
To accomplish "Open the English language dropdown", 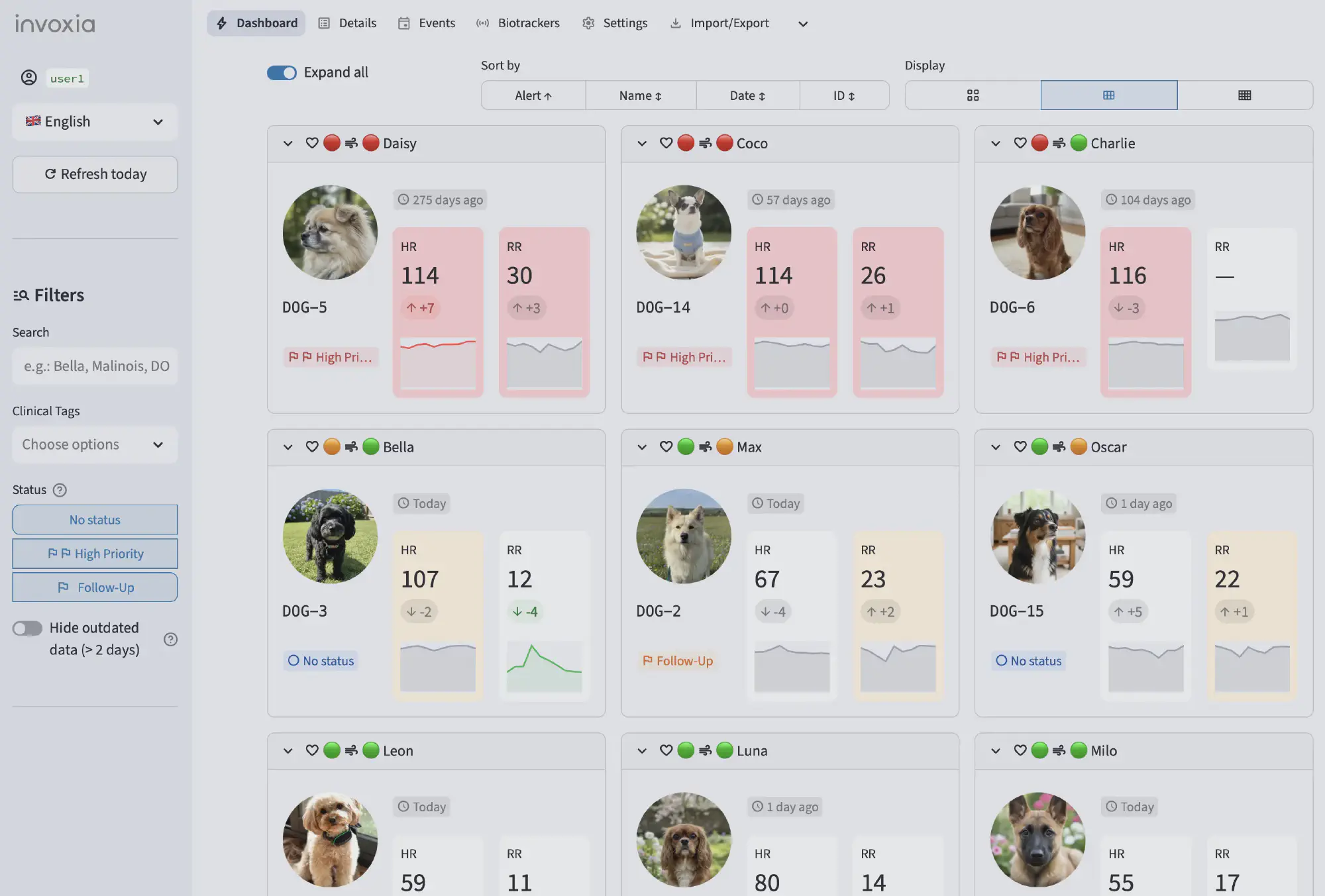I will pos(94,122).
